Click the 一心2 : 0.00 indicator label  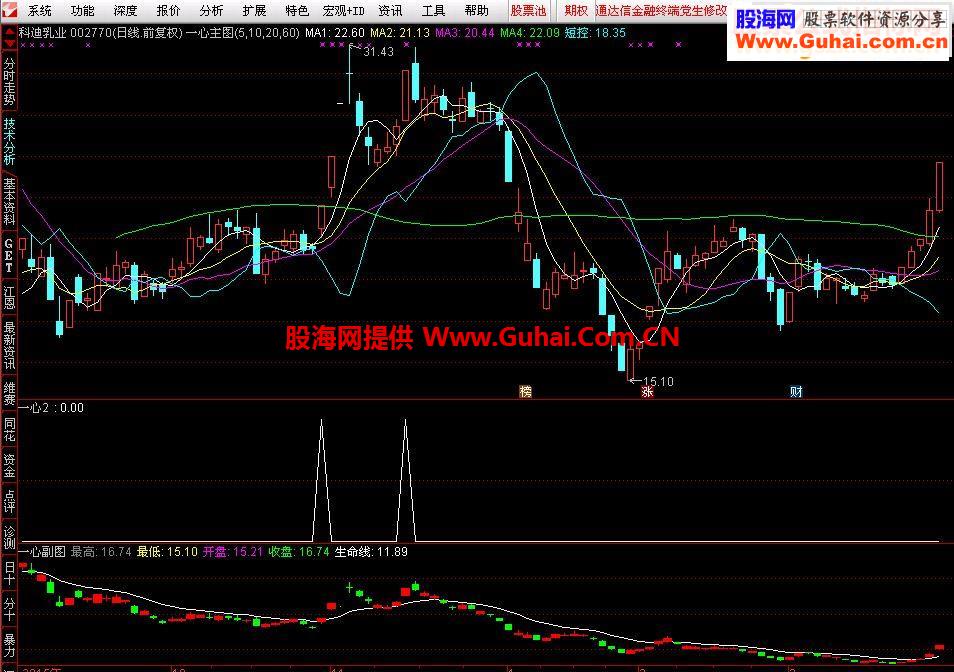click(x=51, y=408)
